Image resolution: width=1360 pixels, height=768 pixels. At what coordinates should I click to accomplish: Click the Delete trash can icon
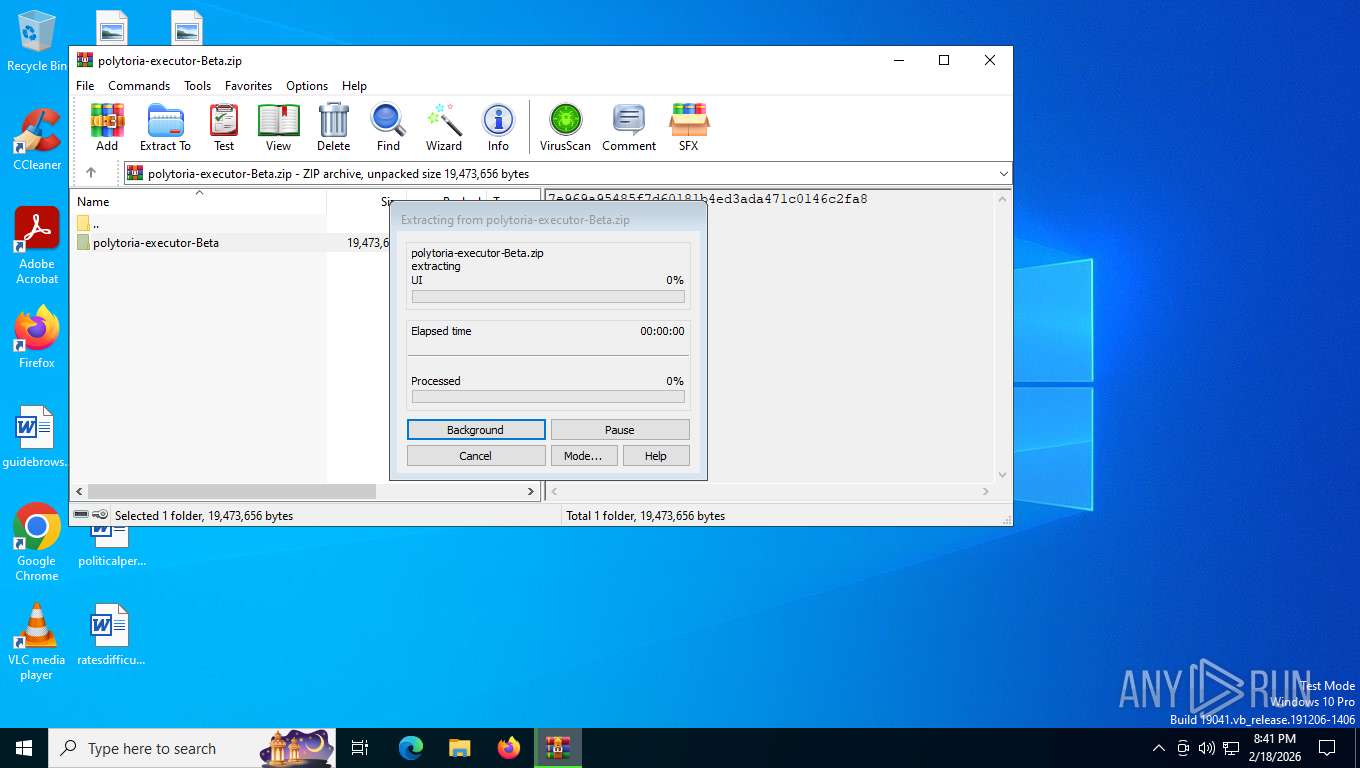333,127
